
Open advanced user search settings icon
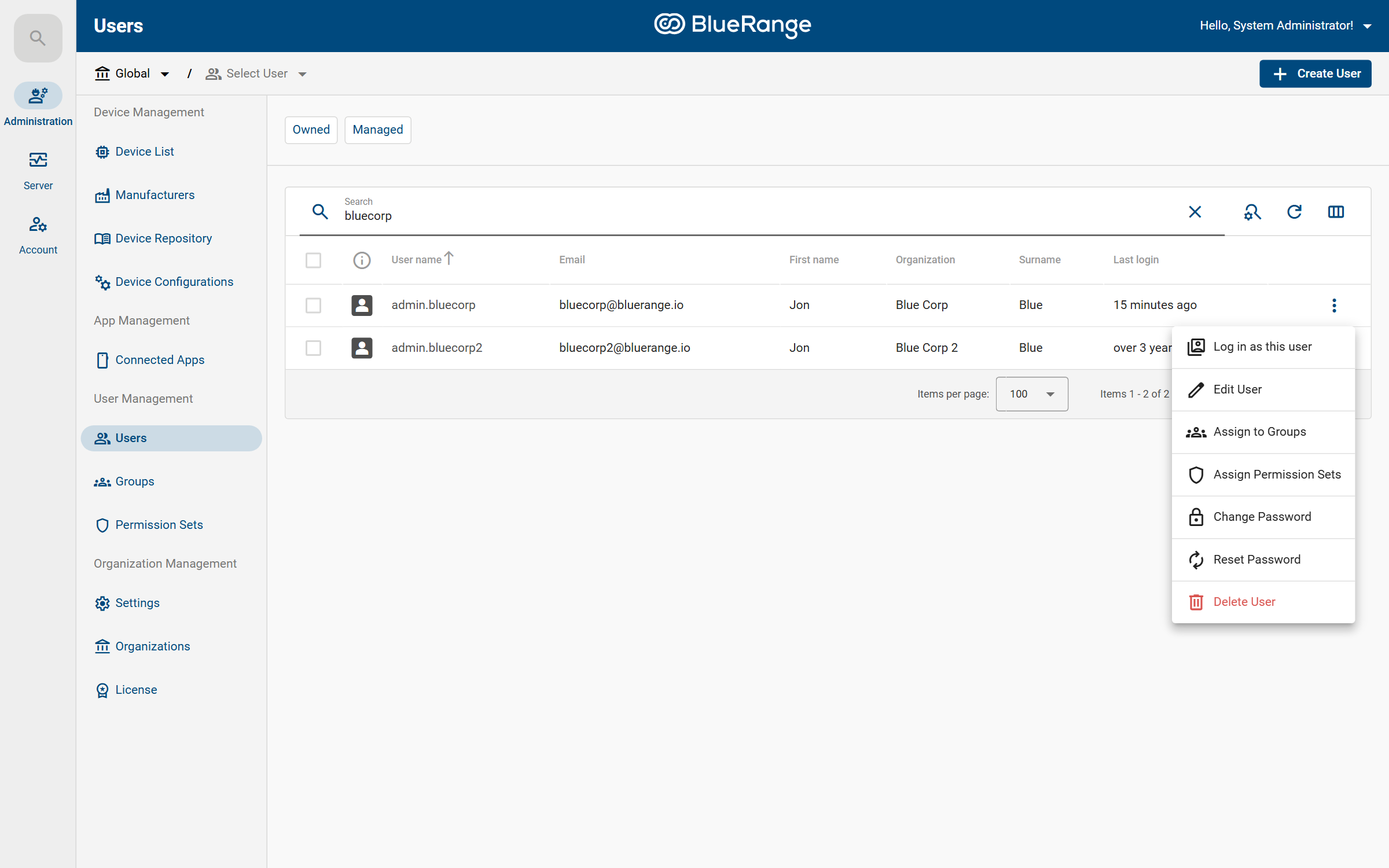pyautogui.click(x=1252, y=212)
